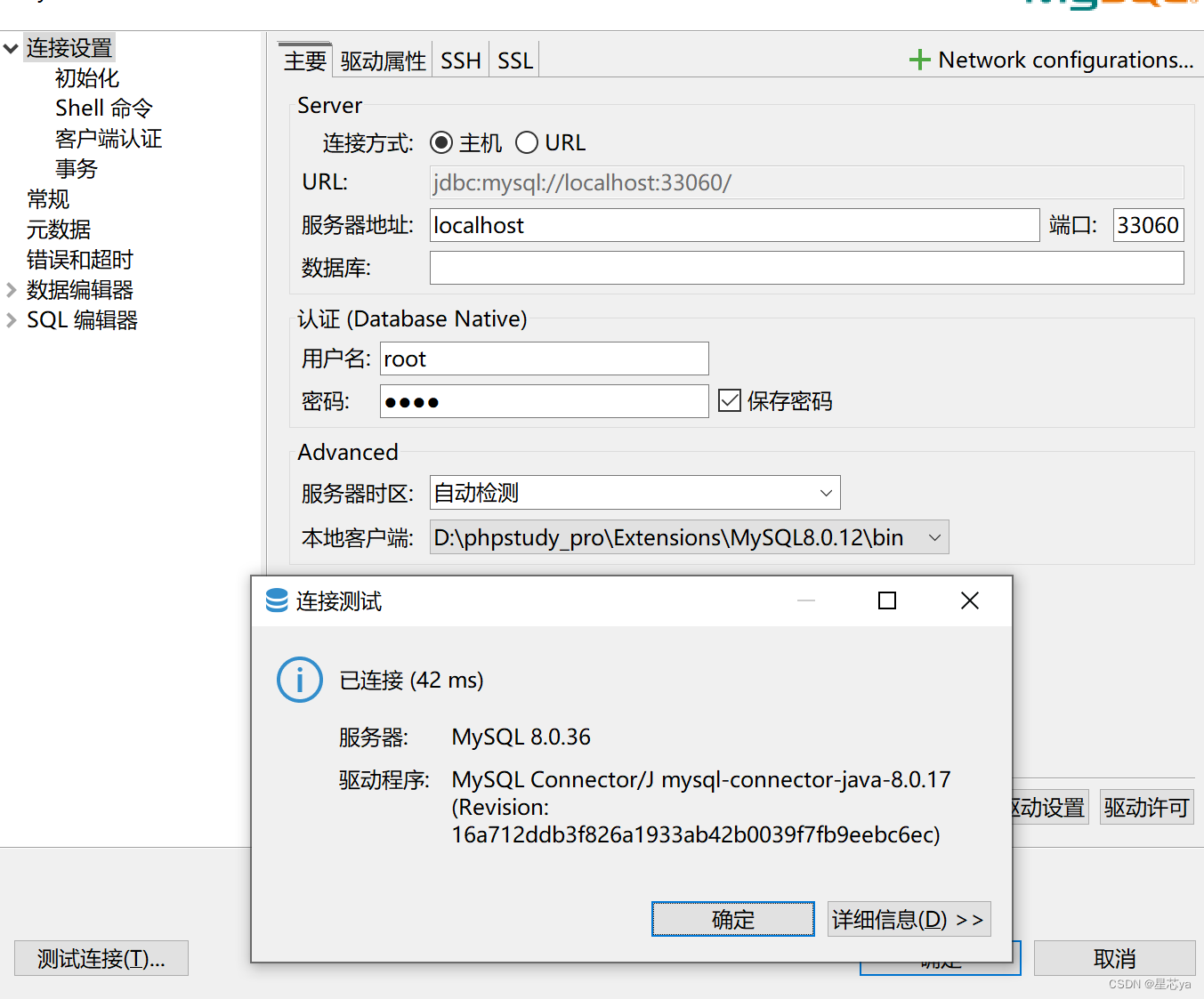
Task: Select 元数据 in the left tree
Action: (59, 230)
